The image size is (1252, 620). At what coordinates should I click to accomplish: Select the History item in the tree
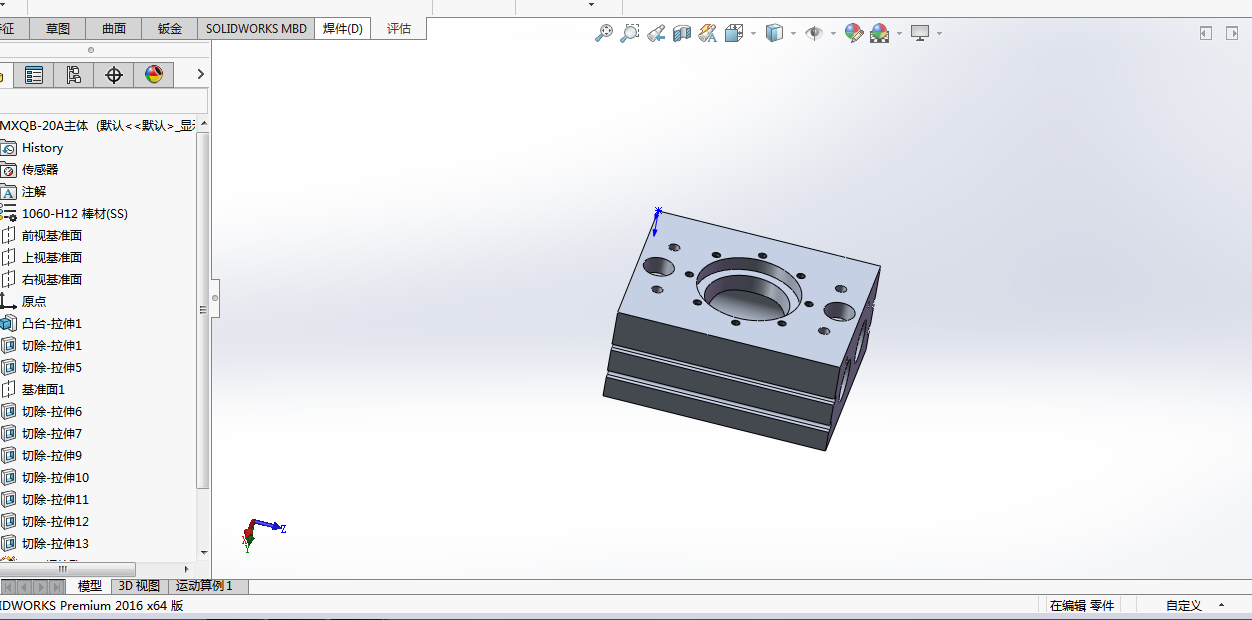coord(42,148)
